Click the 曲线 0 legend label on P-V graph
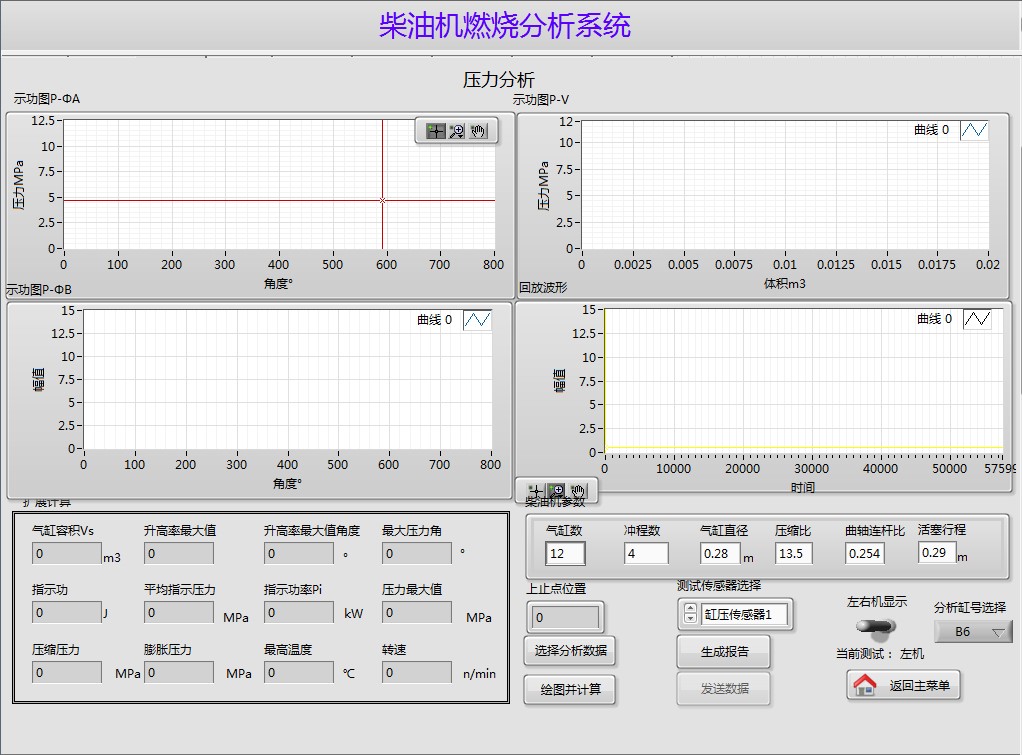The height and width of the screenshot is (755, 1022). pos(931,130)
